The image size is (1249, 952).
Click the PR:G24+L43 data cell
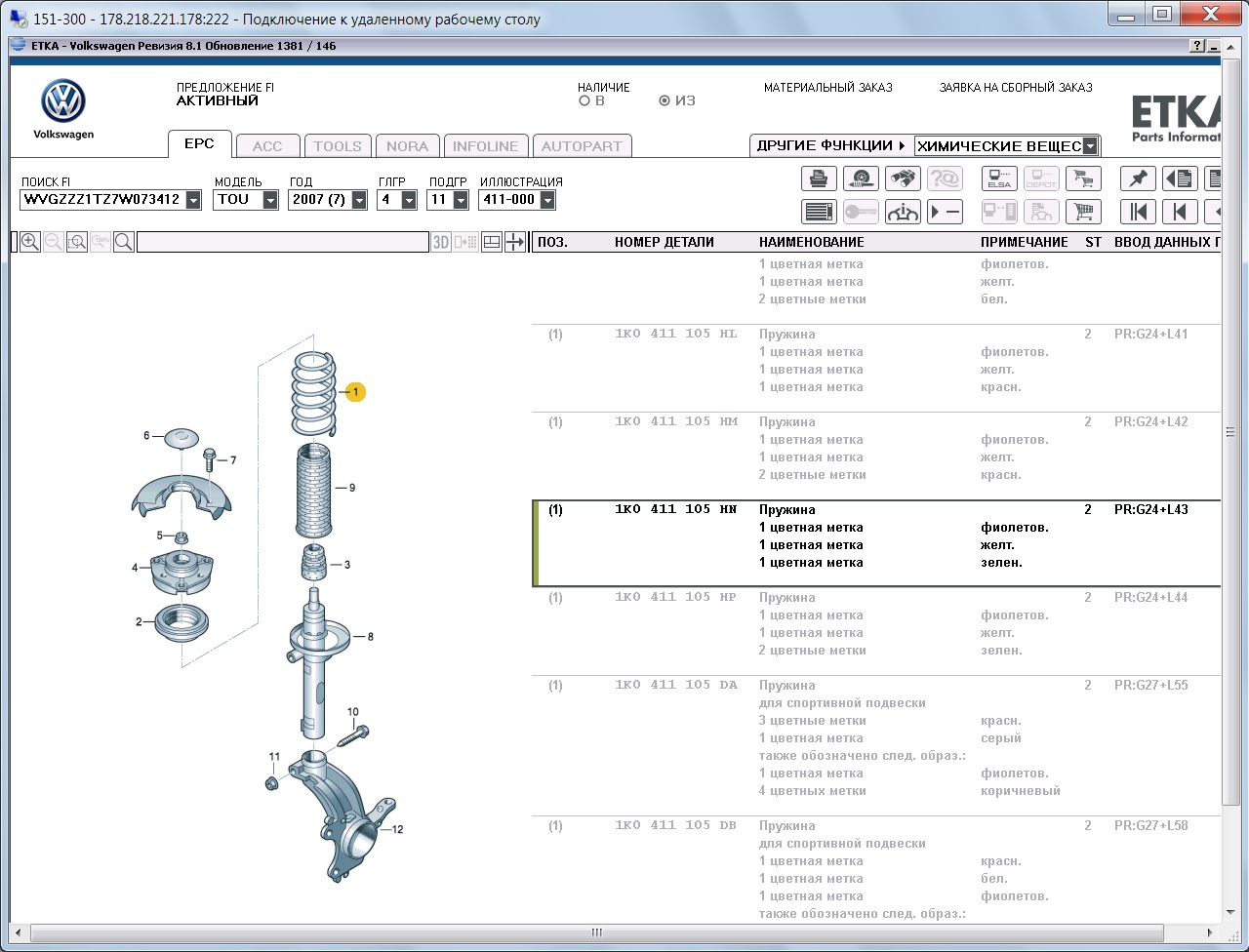(1151, 509)
